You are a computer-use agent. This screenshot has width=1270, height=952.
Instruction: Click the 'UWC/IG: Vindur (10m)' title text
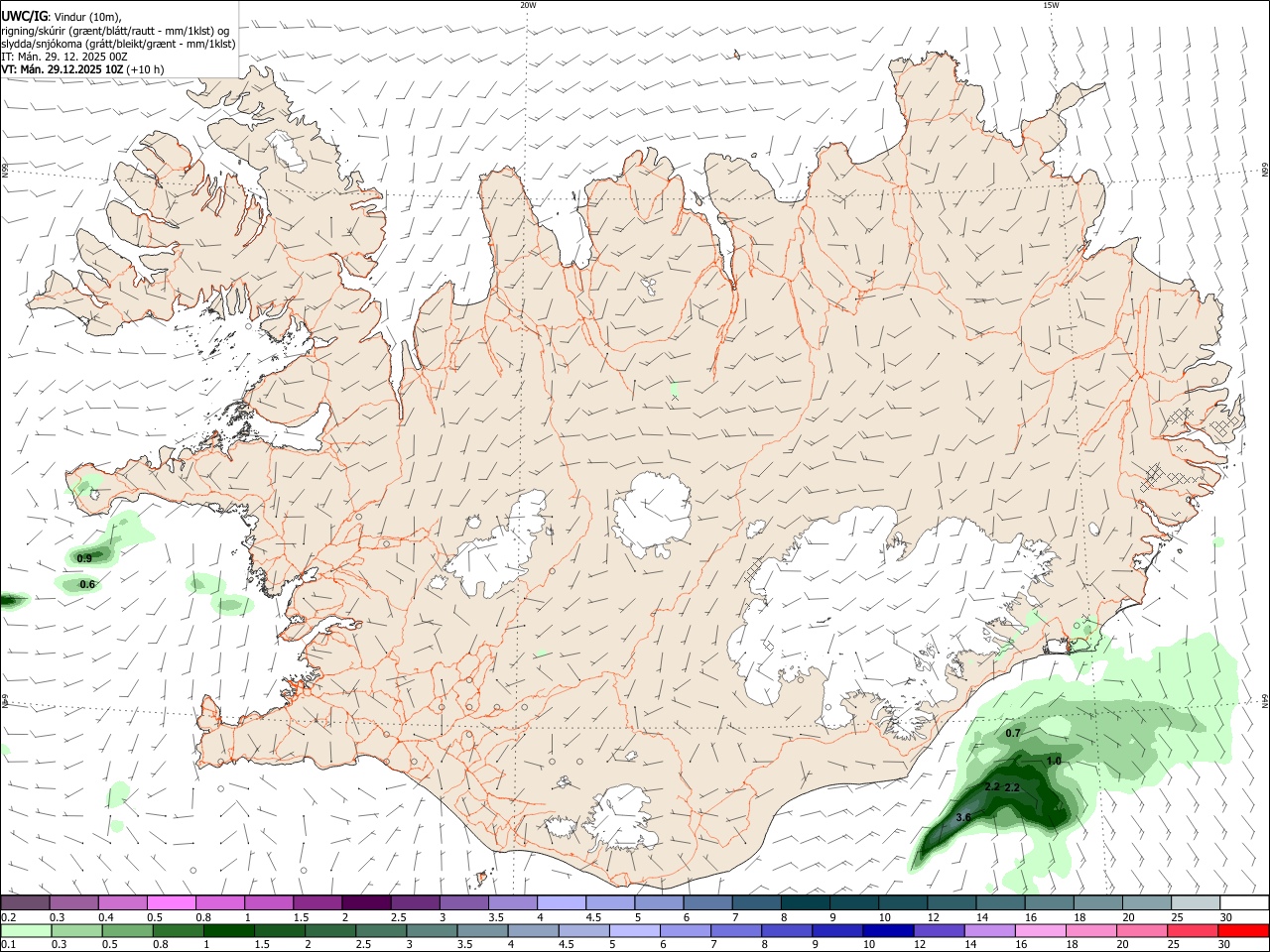click(x=63, y=17)
